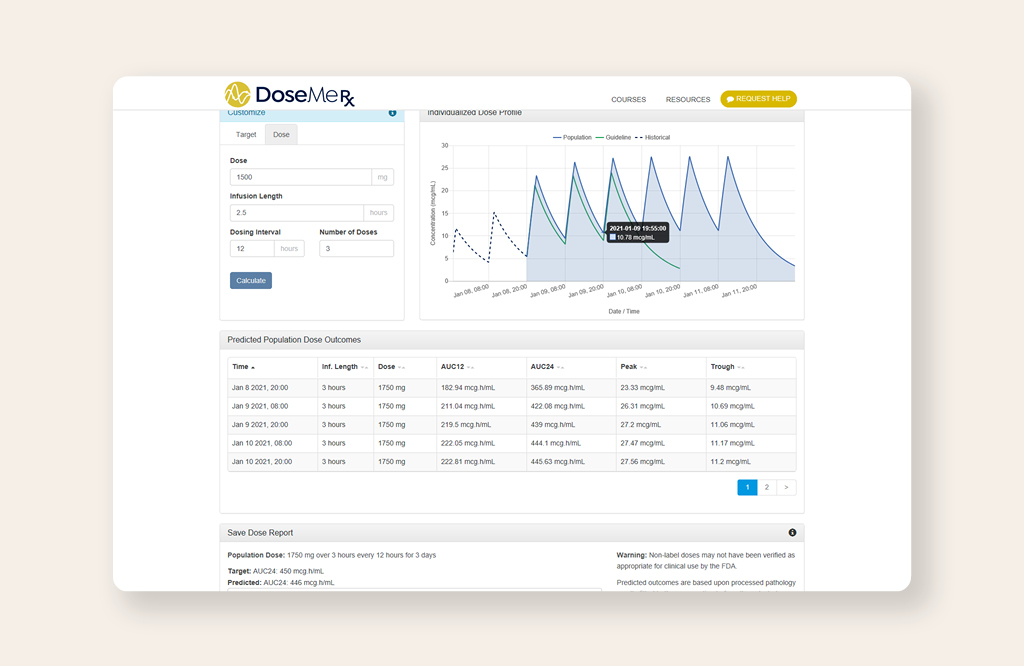The width and height of the screenshot is (1024, 666).
Task: Open the Resources menu item
Action: tap(688, 100)
